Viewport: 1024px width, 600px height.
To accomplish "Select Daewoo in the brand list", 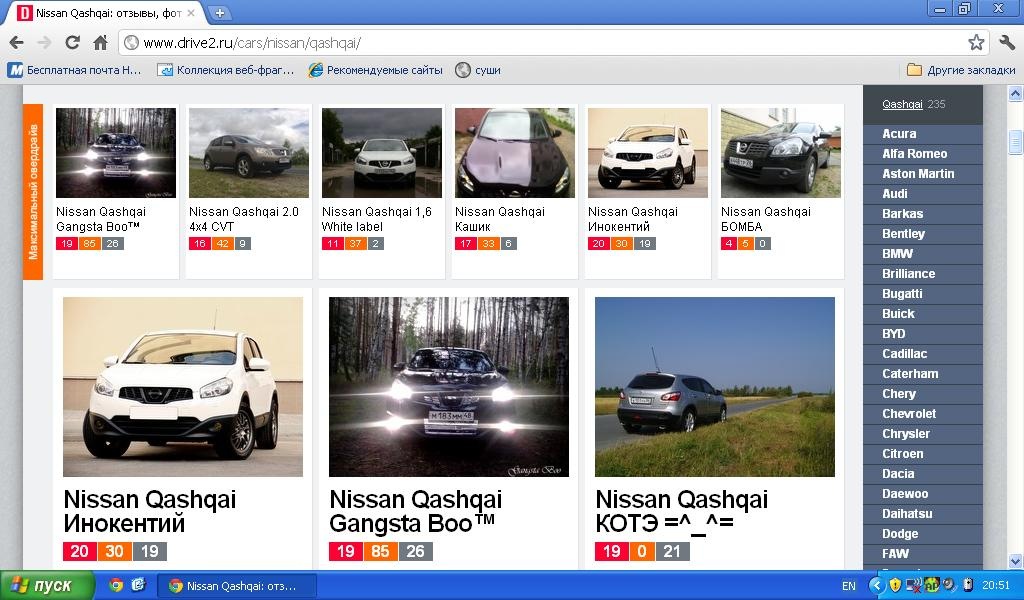I will pos(923,494).
